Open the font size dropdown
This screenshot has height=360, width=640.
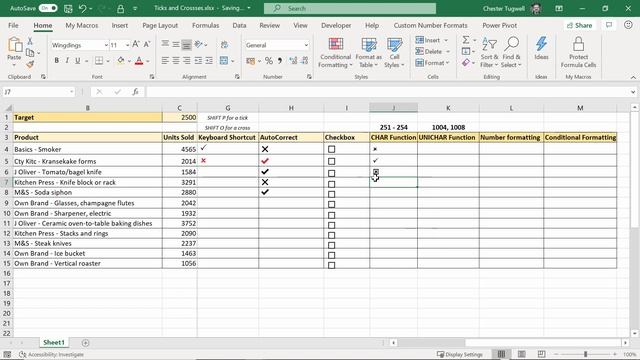(x=127, y=45)
